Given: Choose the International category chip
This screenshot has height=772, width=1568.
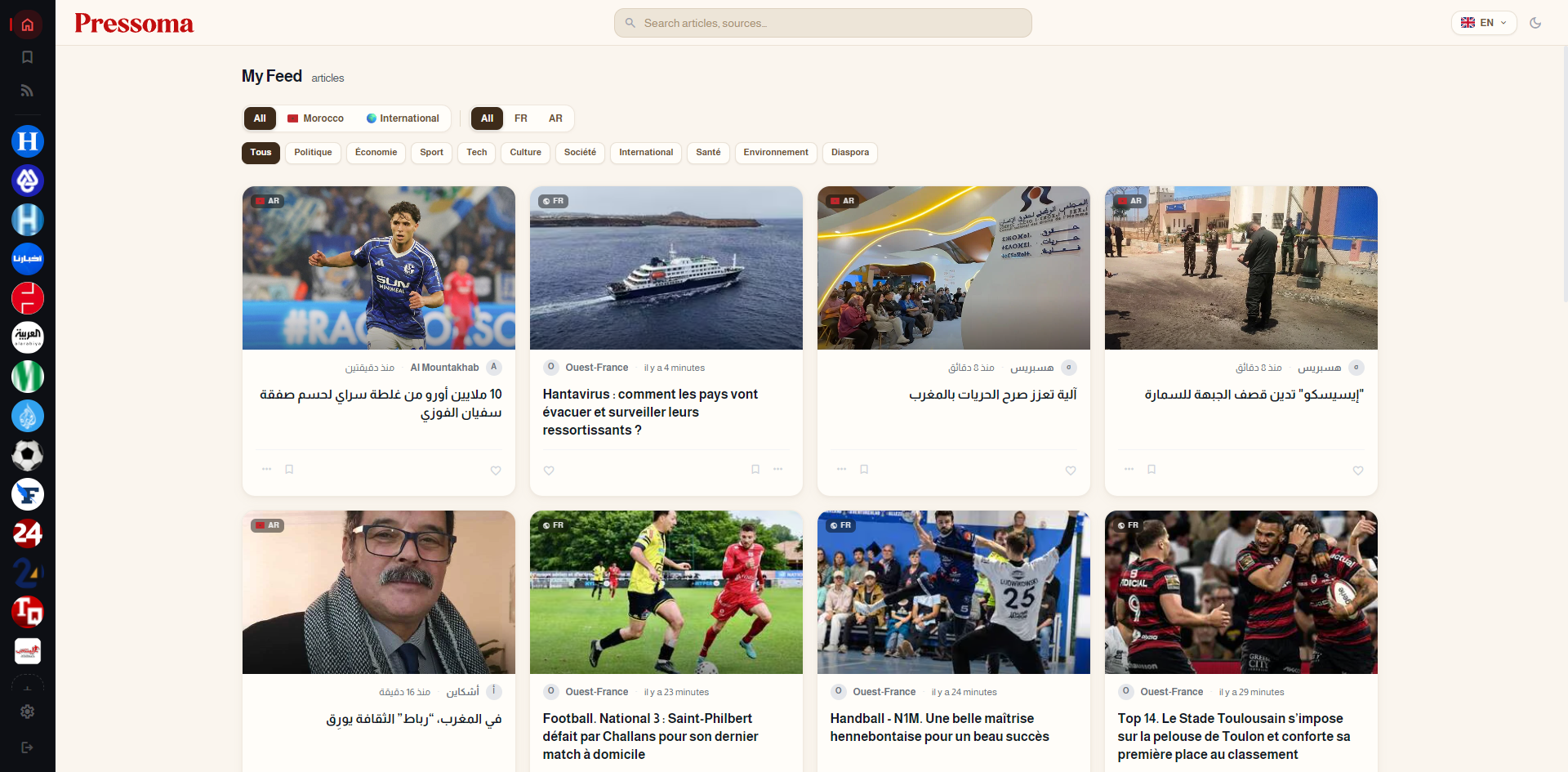Looking at the screenshot, I should (646, 153).
